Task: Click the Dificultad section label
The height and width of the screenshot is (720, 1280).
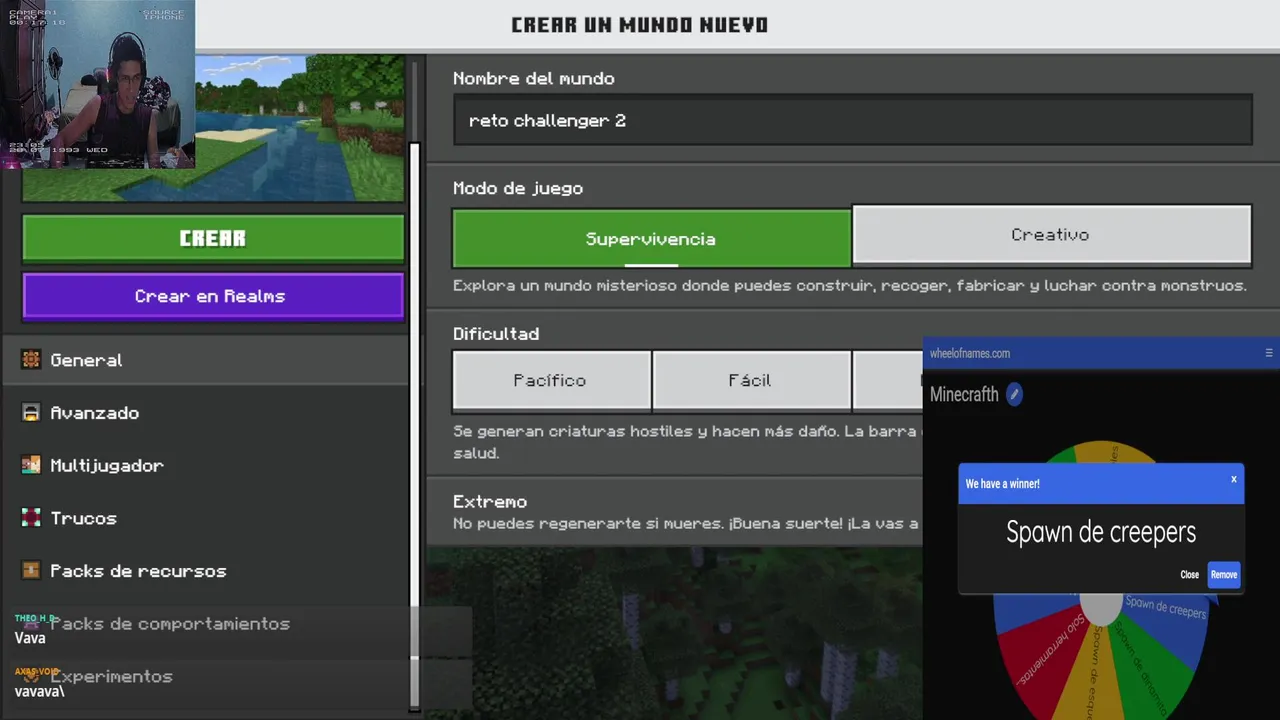Action: click(496, 334)
